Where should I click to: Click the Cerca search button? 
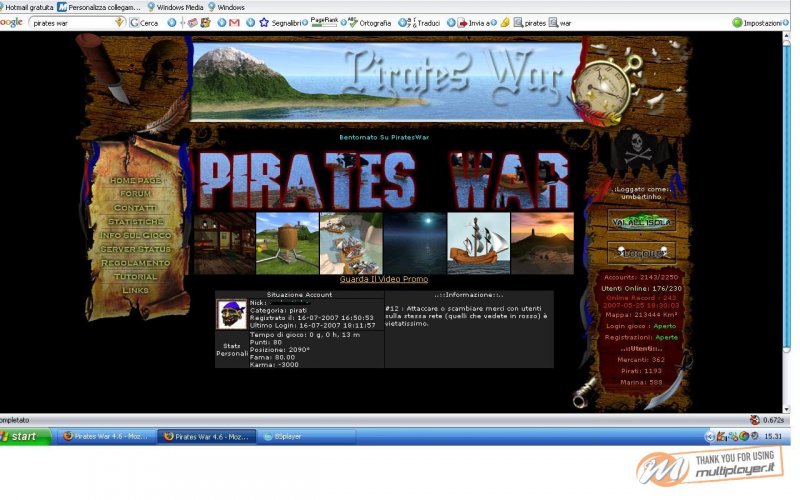tap(144, 23)
